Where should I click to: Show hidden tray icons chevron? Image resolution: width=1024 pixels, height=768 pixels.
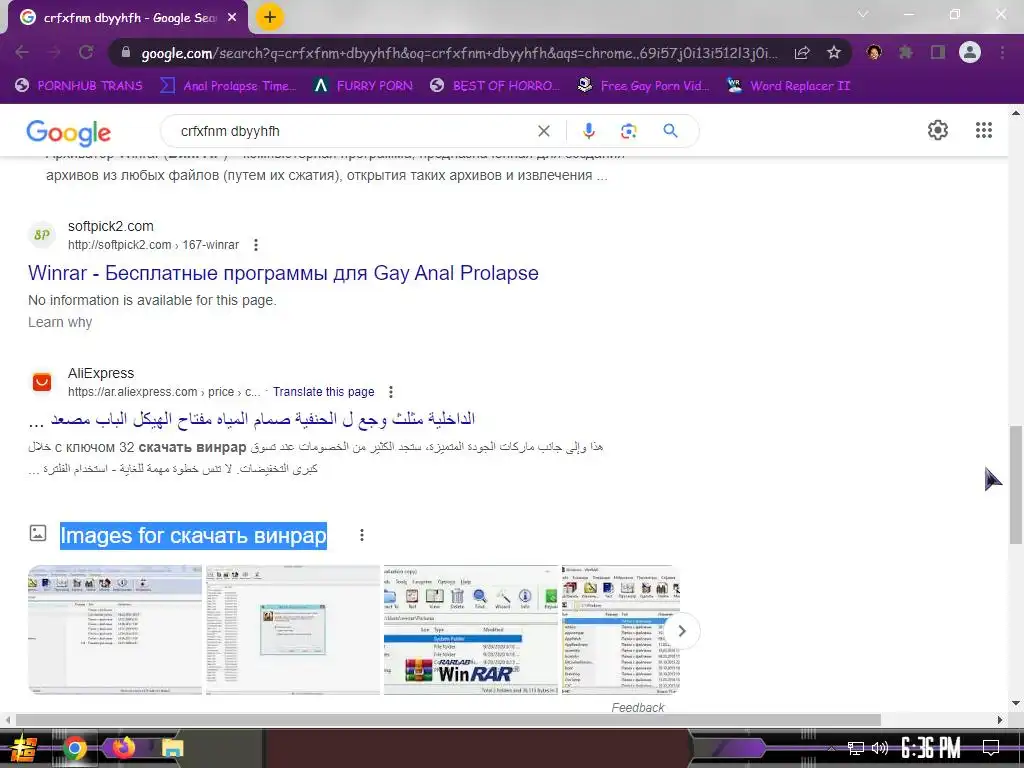pyautogui.click(x=831, y=748)
